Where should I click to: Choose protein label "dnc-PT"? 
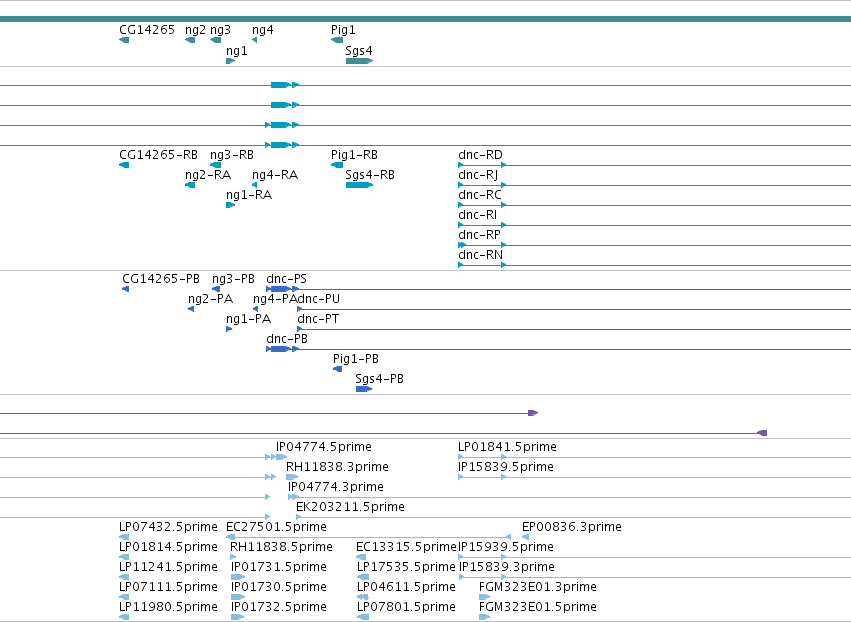(318, 319)
